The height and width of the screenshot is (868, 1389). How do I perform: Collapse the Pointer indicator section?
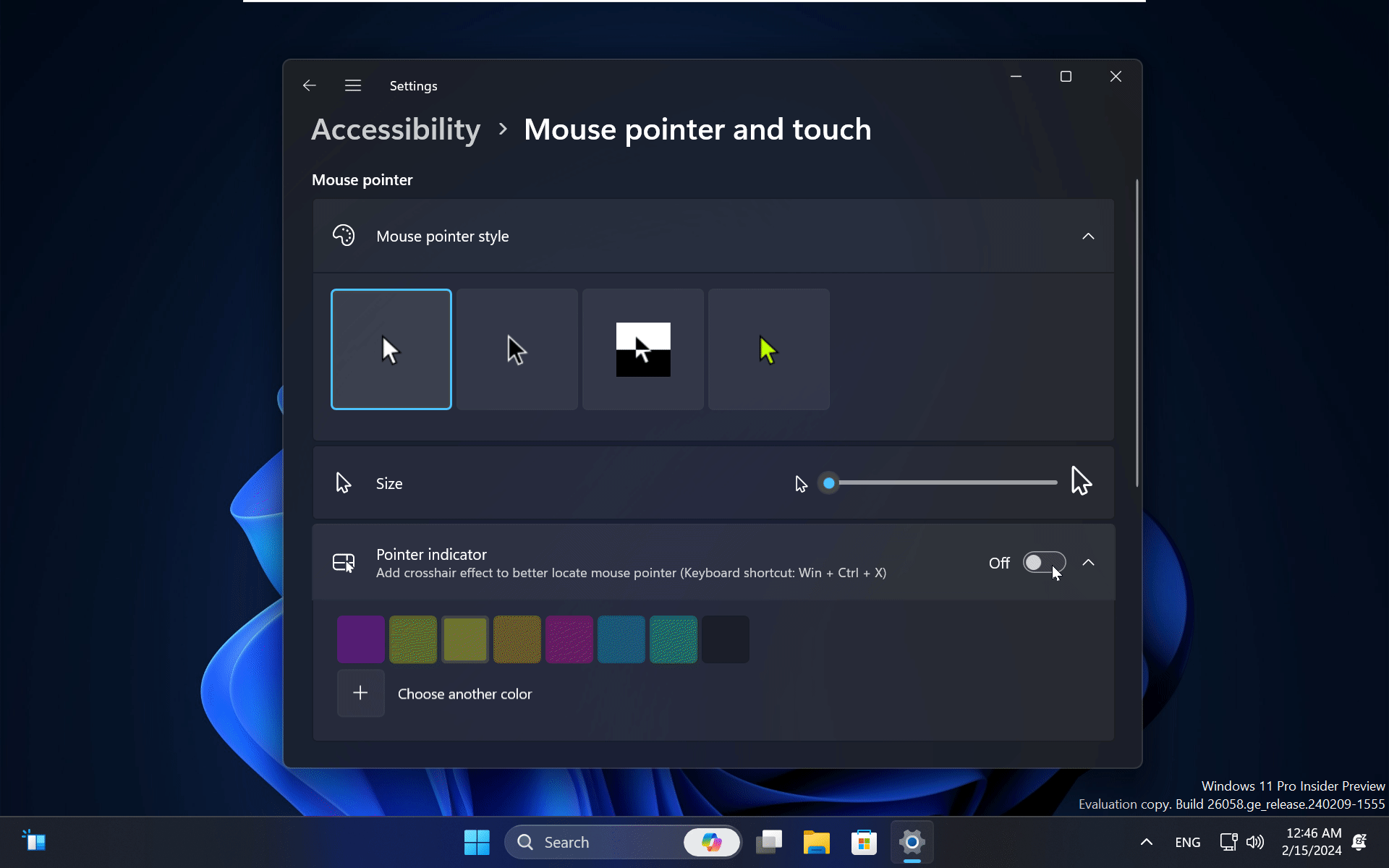[1088, 562]
